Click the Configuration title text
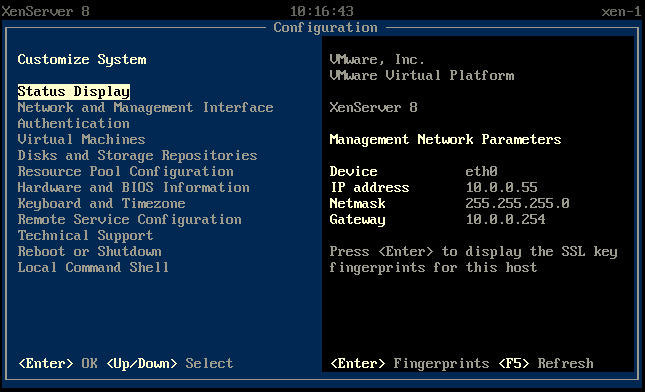This screenshot has width=645, height=392. point(325,28)
